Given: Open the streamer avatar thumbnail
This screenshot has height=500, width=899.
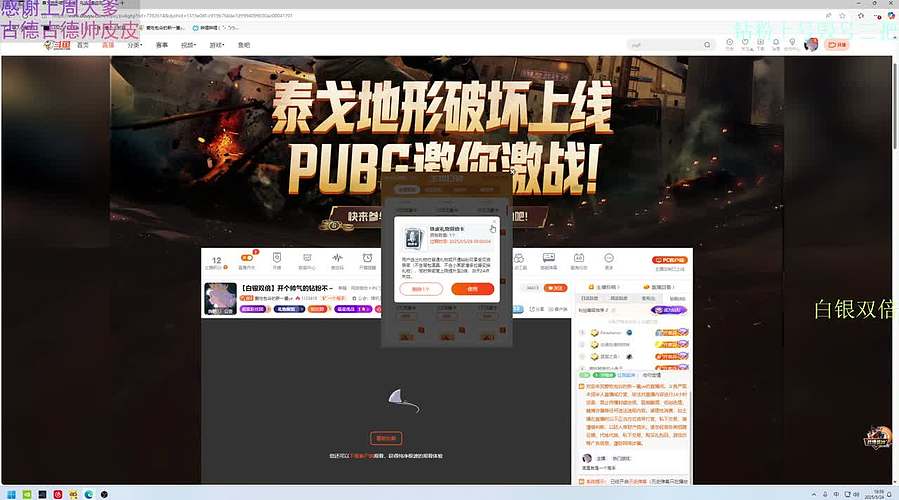Looking at the screenshot, I should pyautogui.click(x=220, y=298).
